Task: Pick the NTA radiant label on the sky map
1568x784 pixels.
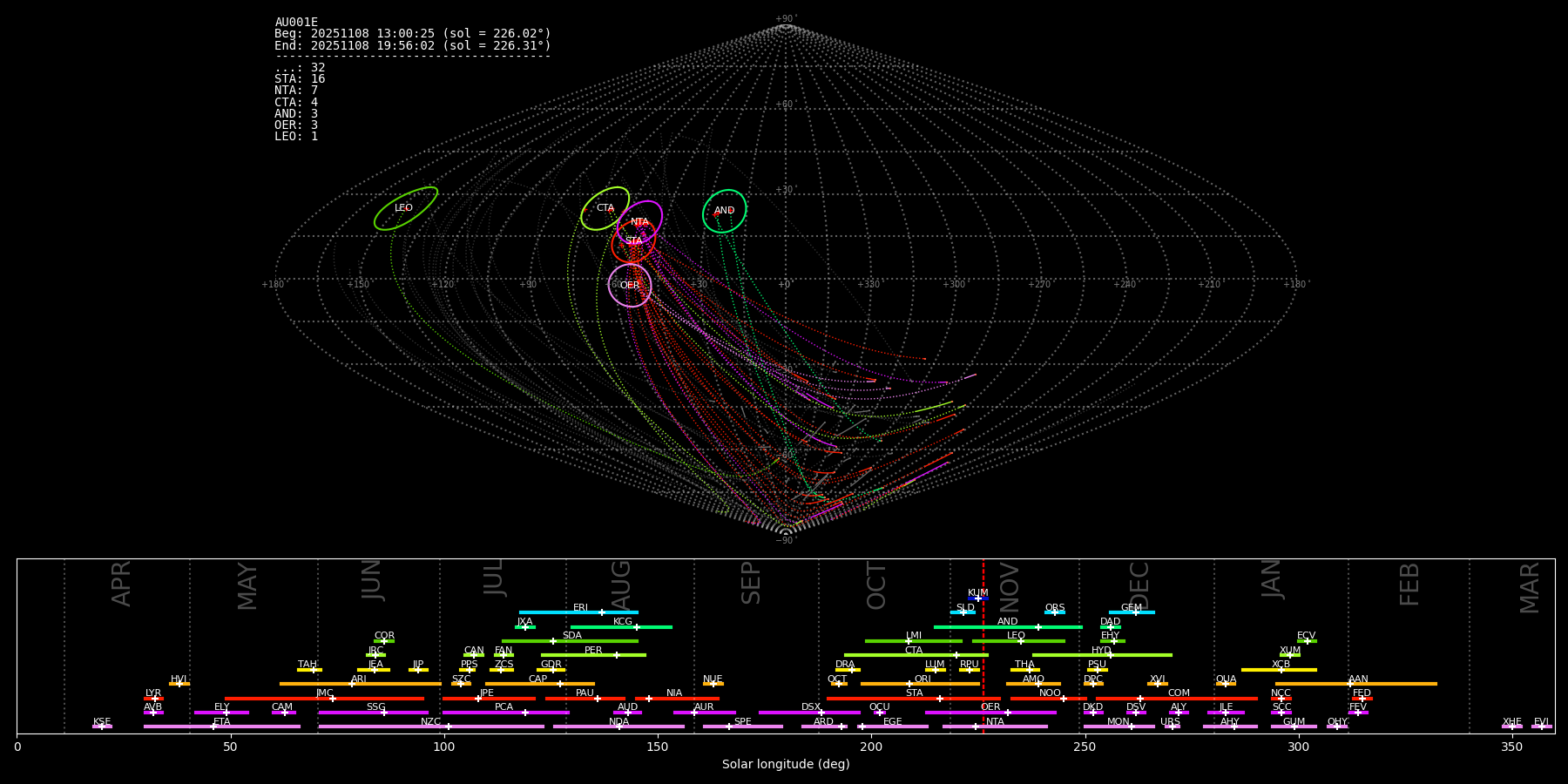Action: (639, 222)
